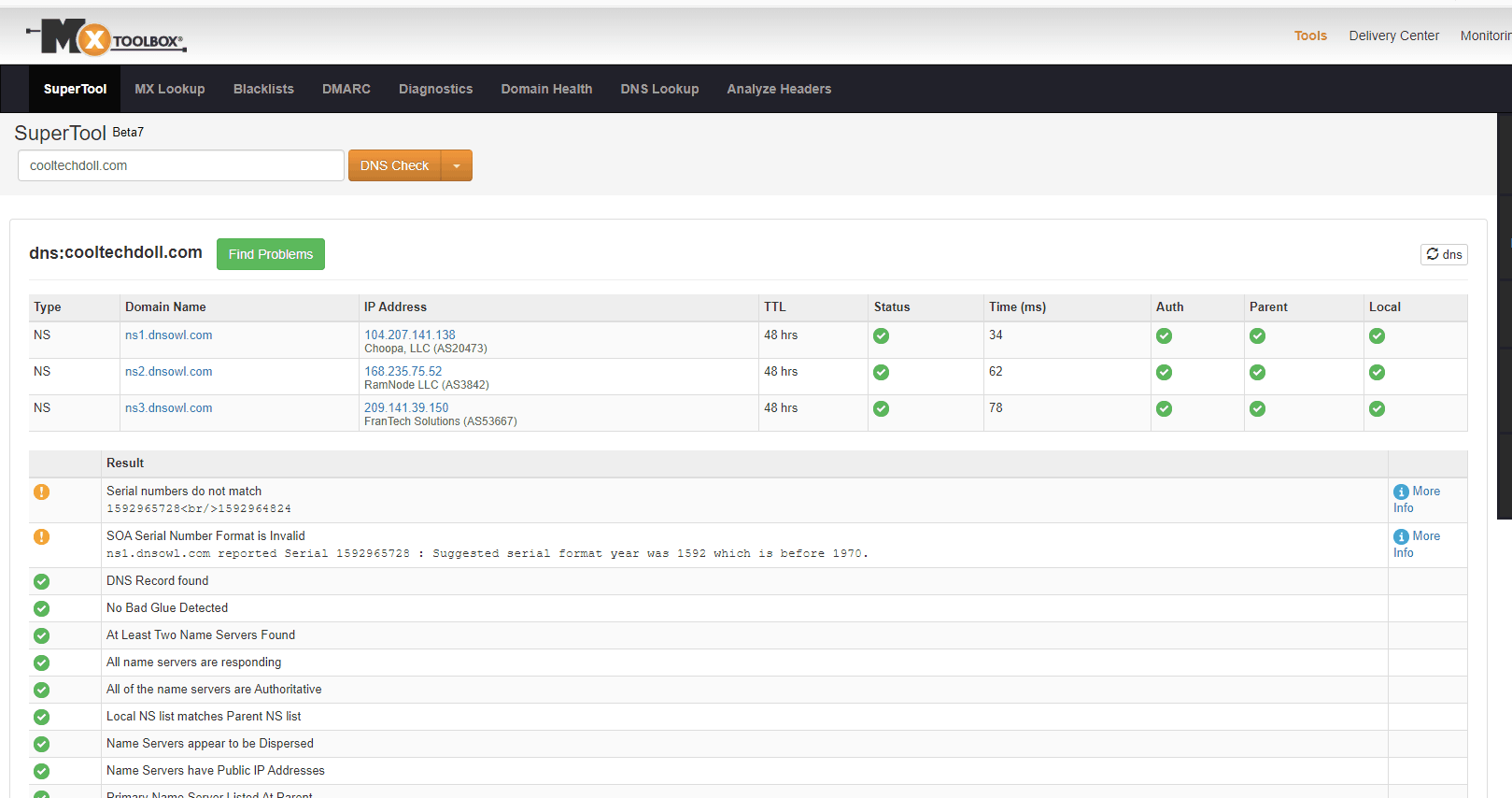The width and height of the screenshot is (1512, 798).
Task: Open the Blacklists tab
Action: tap(263, 89)
